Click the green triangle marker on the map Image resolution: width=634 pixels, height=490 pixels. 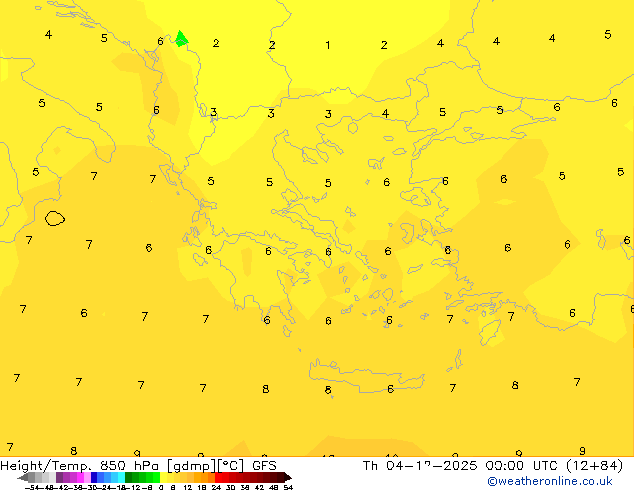[x=181, y=39]
